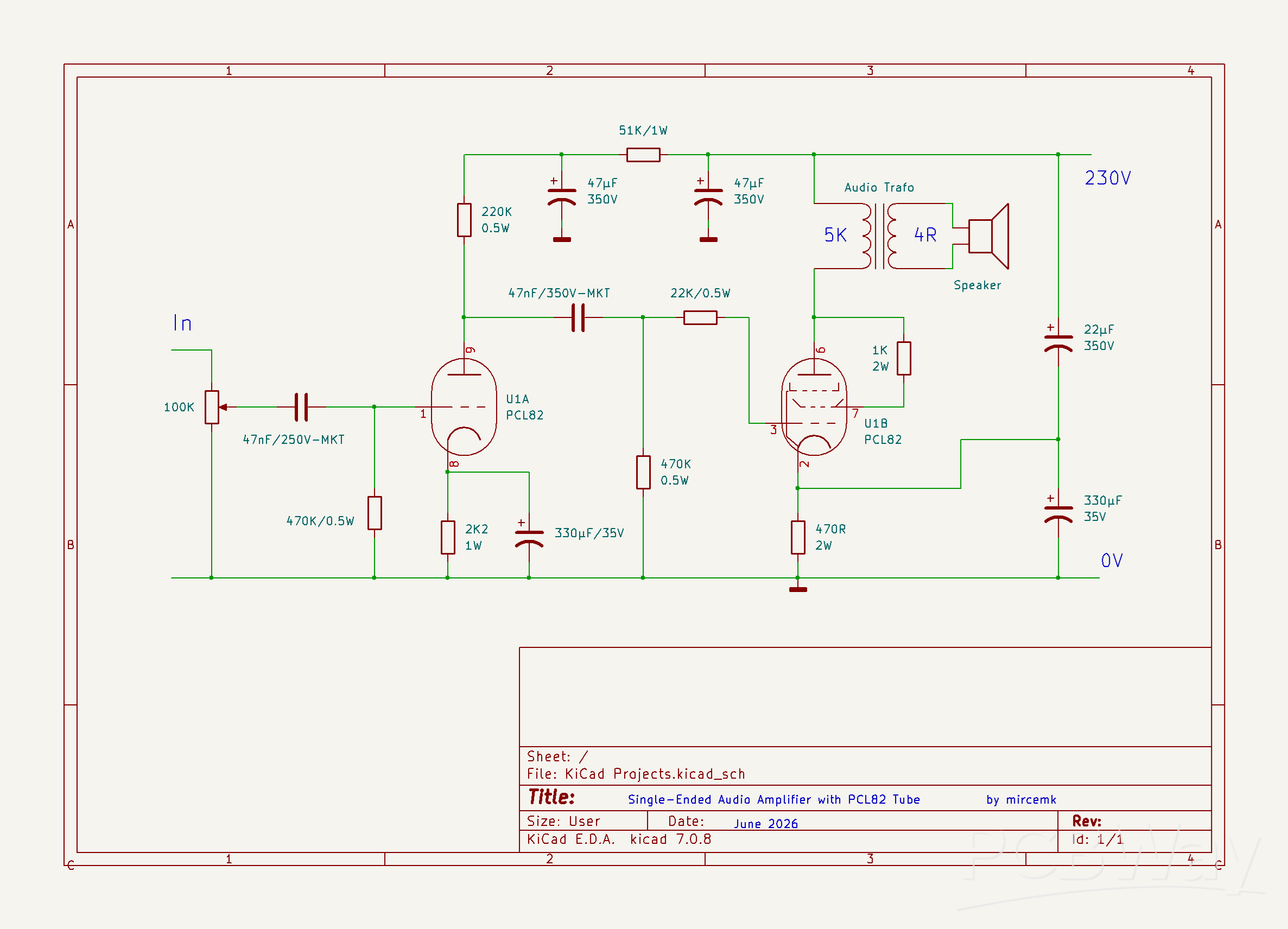The width and height of the screenshot is (1288, 929).
Task: Click the kicad 7.0.8 version text
Action: click(x=670, y=839)
